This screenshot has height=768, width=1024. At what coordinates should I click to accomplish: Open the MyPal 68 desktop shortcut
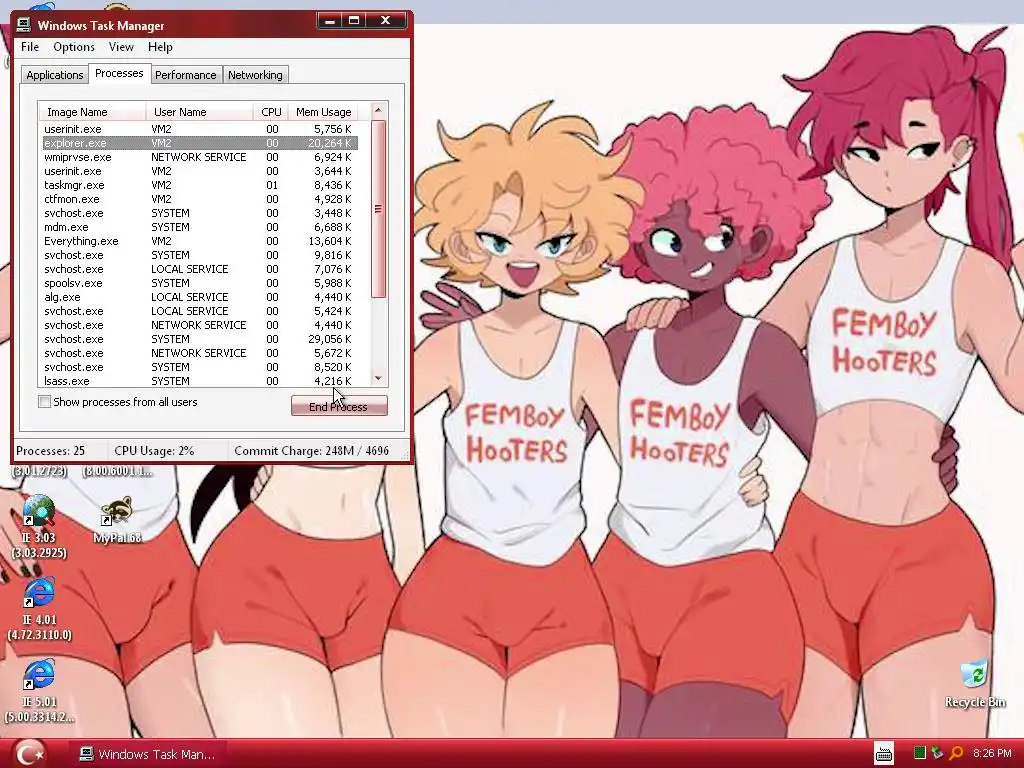(117, 520)
